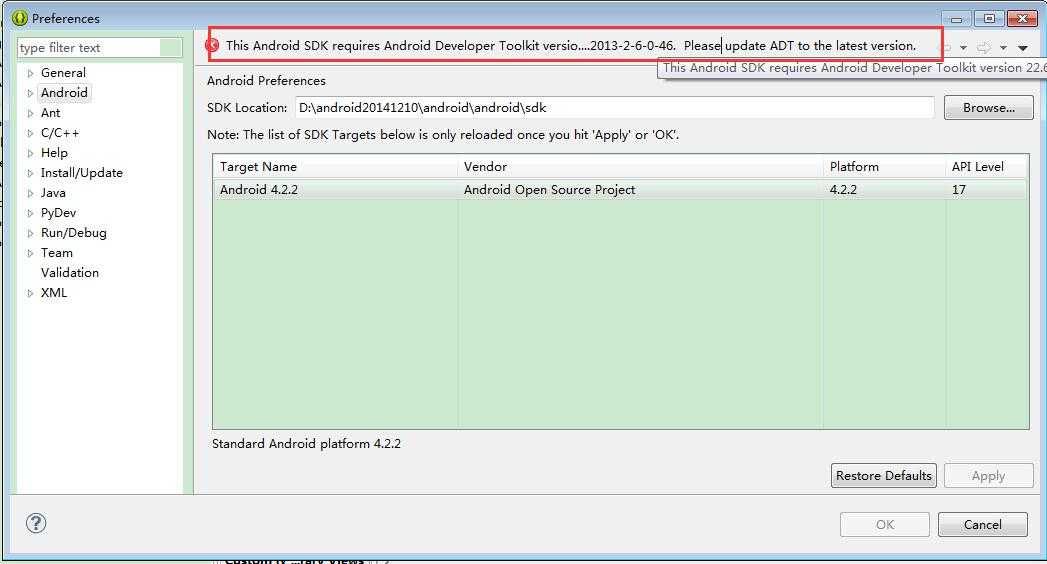Click Restore Defaults
The height and width of the screenshot is (564, 1047).
click(x=883, y=476)
